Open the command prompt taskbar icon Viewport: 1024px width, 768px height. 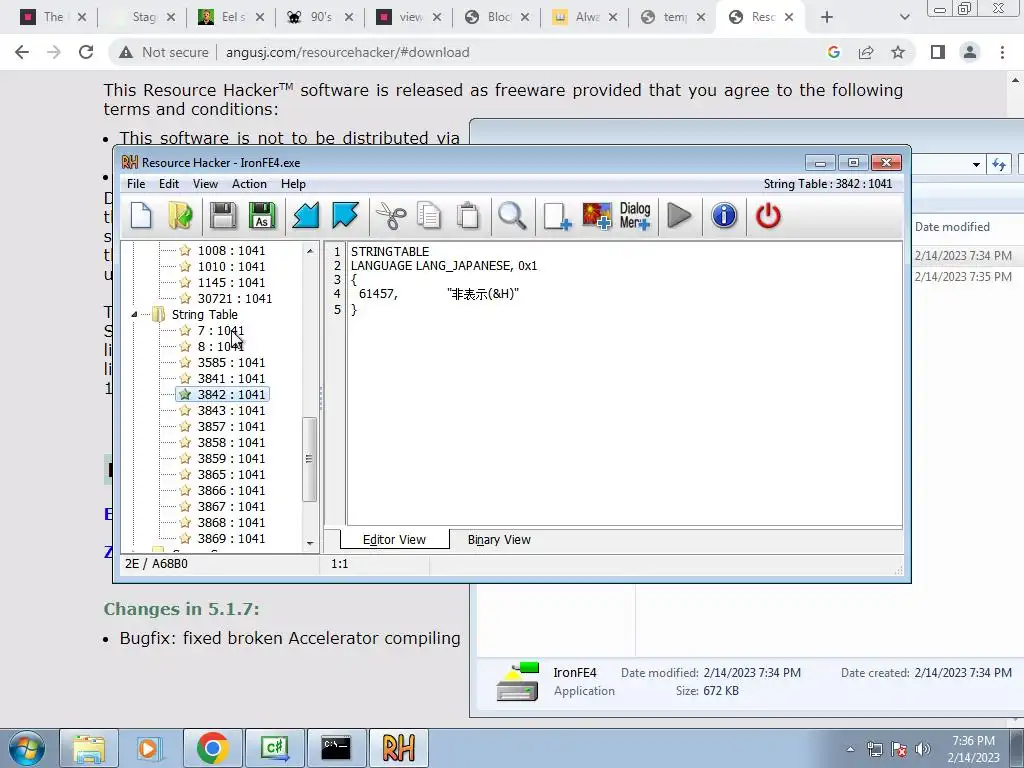click(x=336, y=748)
